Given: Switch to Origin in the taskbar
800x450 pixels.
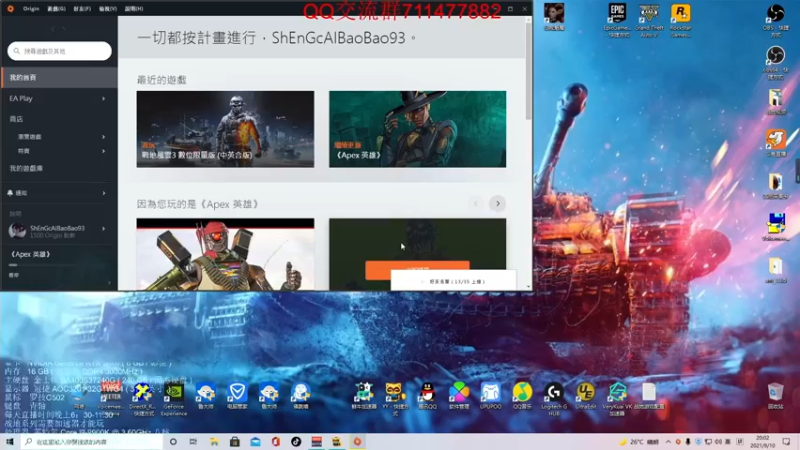Looking at the screenshot, I should pyautogui.click(x=357, y=441).
